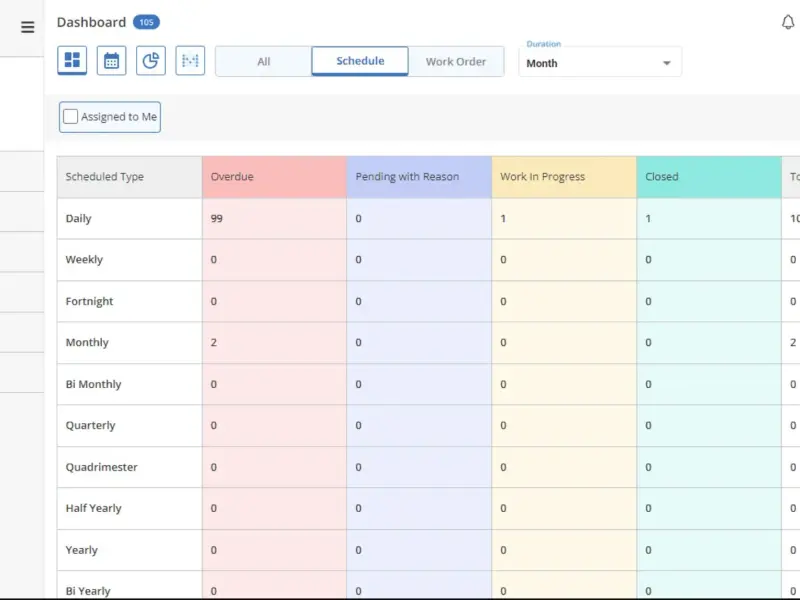The image size is (800, 600).
Task: Switch to the All tab
Action: click(263, 61)
